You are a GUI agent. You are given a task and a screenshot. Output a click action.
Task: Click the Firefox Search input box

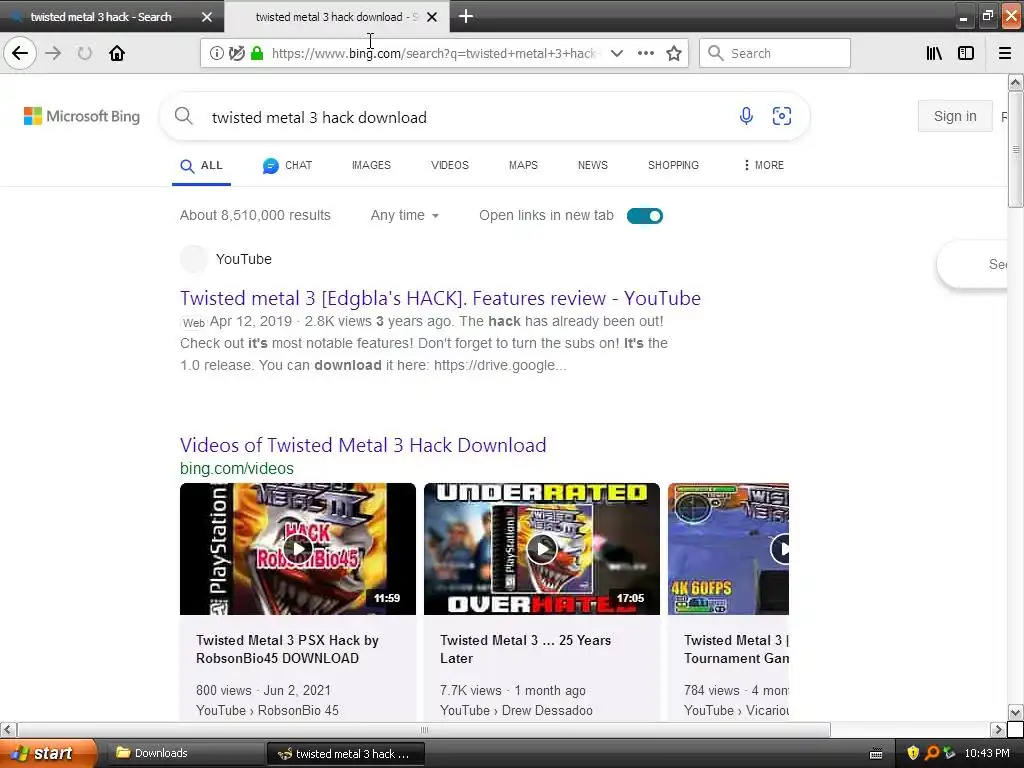coord(775,54)
